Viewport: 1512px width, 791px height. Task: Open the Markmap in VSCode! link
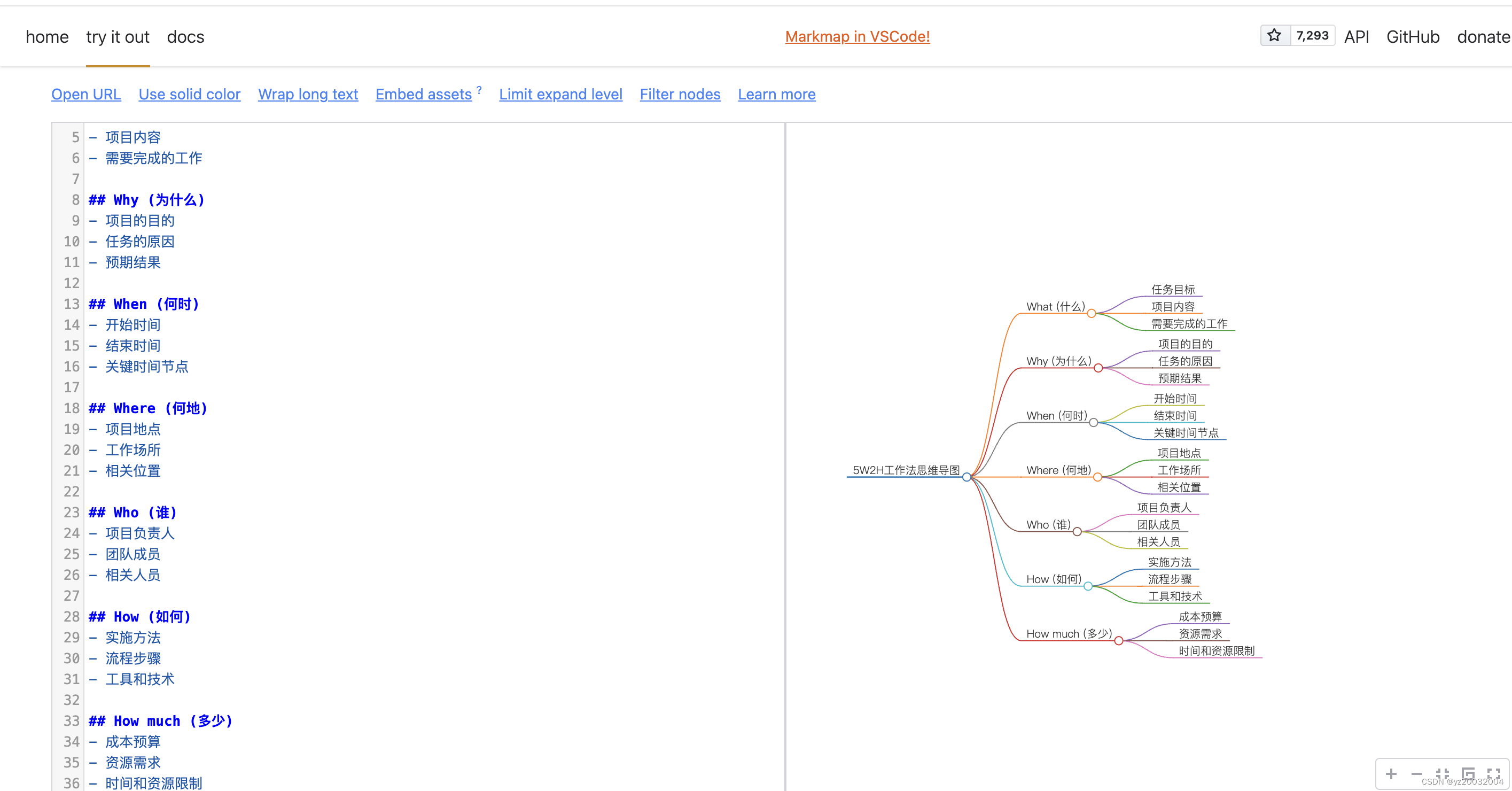coord(857,36)
